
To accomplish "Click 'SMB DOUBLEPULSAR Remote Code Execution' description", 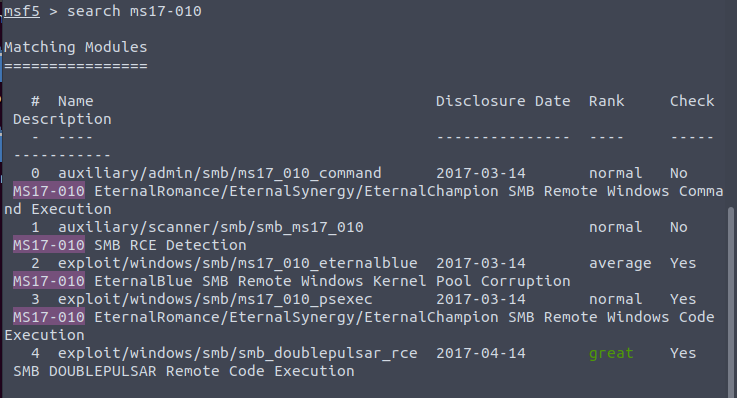I will pos(184,371).
